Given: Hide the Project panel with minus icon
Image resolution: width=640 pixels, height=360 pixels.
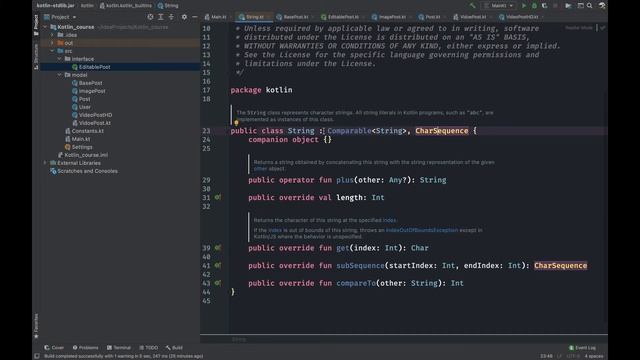Looking at the screenshot, I should point(194,17).
